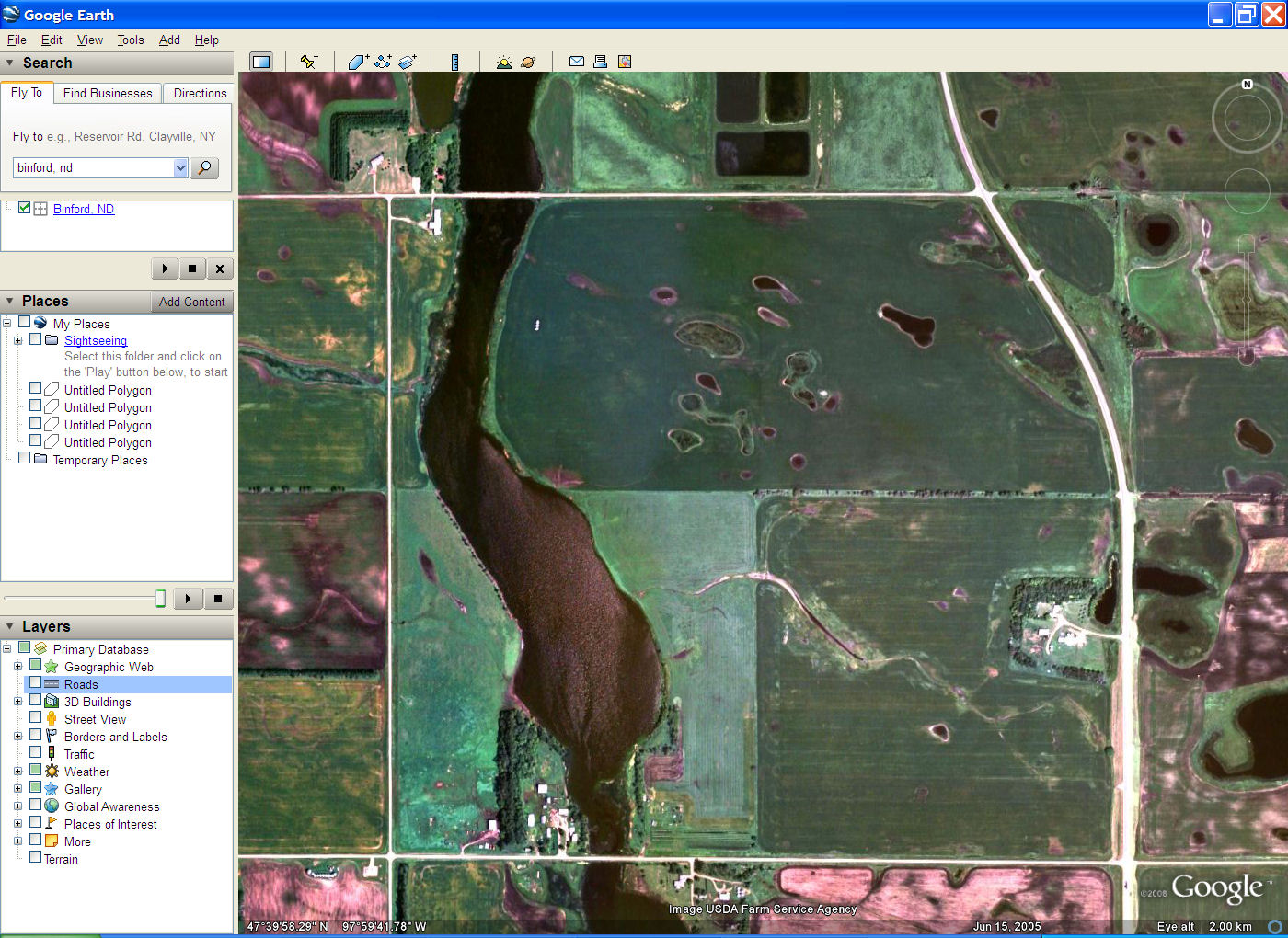
Task: Click the Weather layer sun icon
Action: (x=52, y=772)
